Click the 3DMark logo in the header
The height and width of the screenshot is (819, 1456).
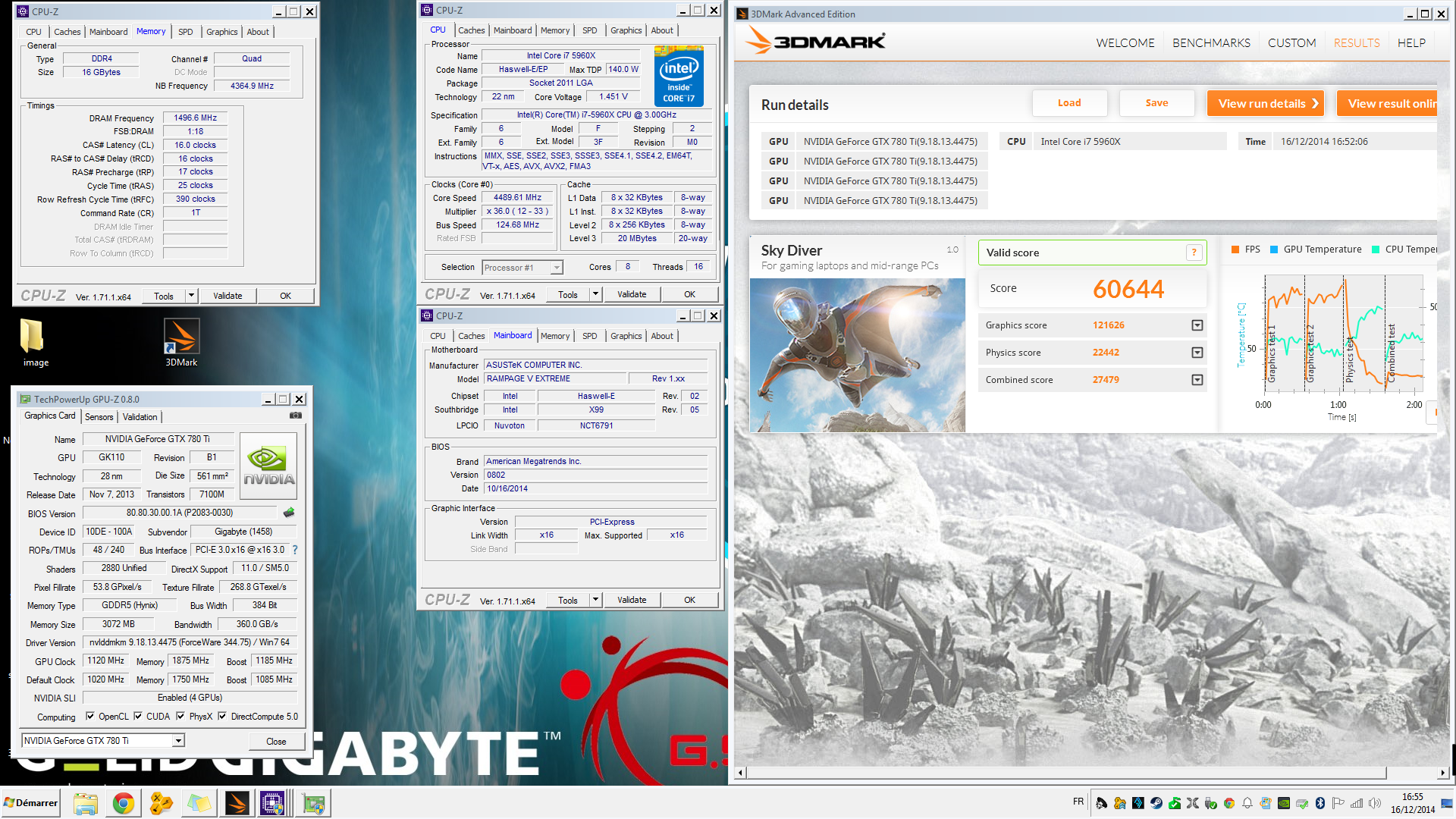815,41
